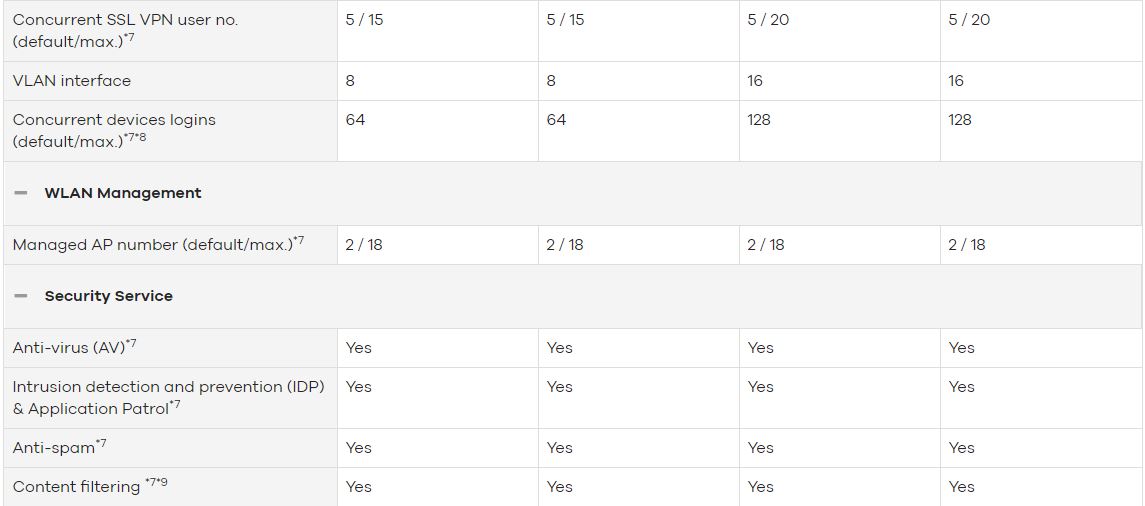The image size is (1145, 506).
Task: Click the Content filtering row label
Action: click(76, 487)
